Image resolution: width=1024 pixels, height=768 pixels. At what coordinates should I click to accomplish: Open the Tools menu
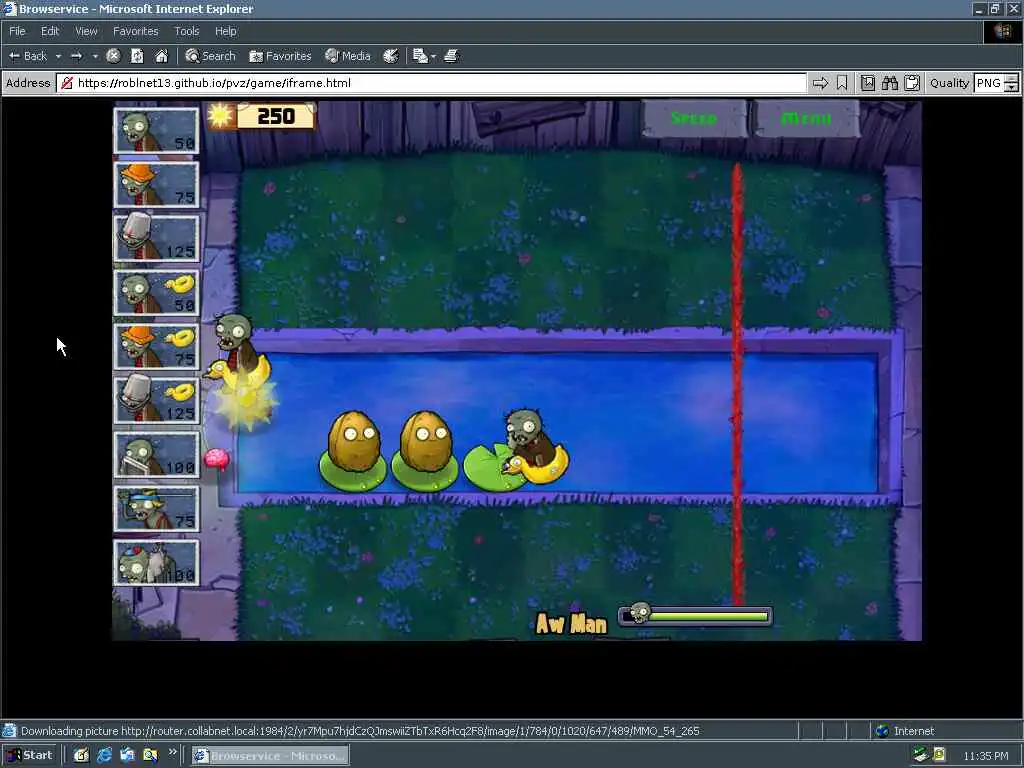click(x=186, y=31)
